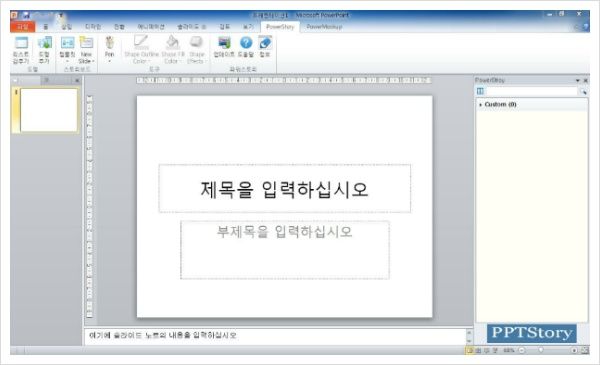
Task: Fit the slide to current window
Action: [585, 350]
